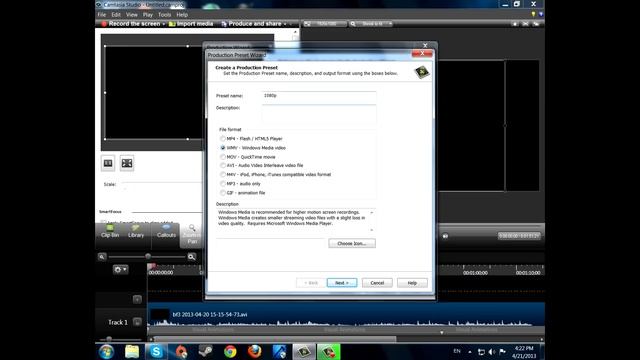Viewport: 640px width, 360px height.
Task: Click the timeline playhead at 00:00:00;00
Action: point(151,267)
